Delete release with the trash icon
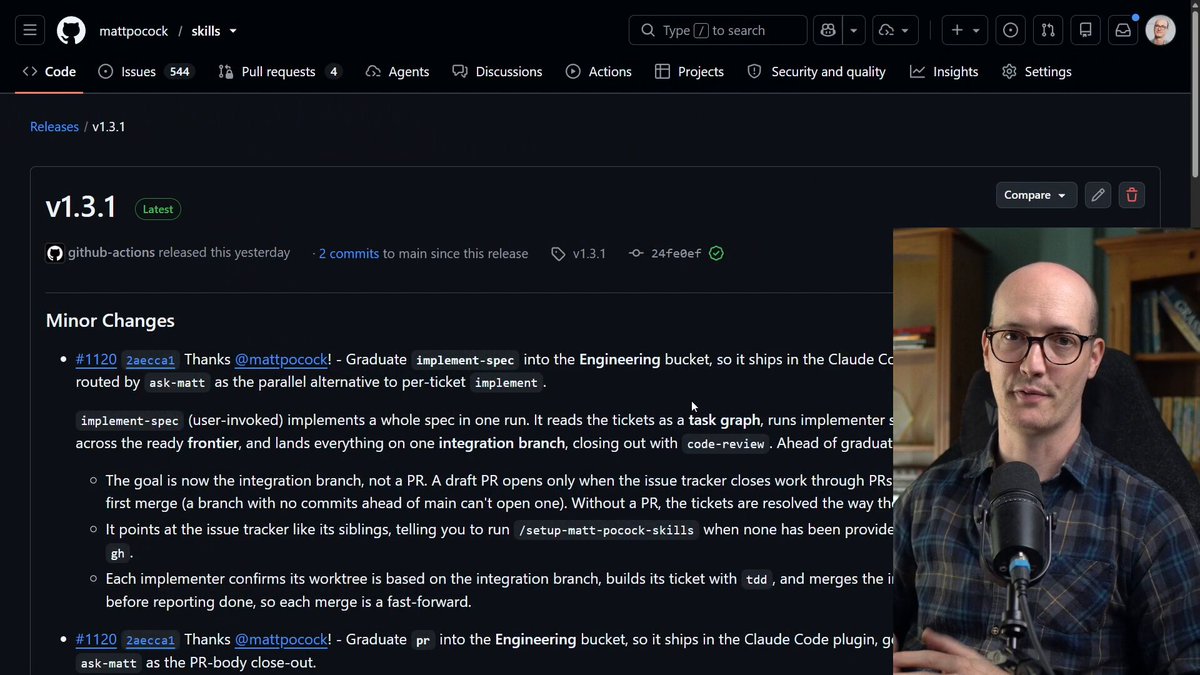1200x675 pixels. coord(1132,195)
